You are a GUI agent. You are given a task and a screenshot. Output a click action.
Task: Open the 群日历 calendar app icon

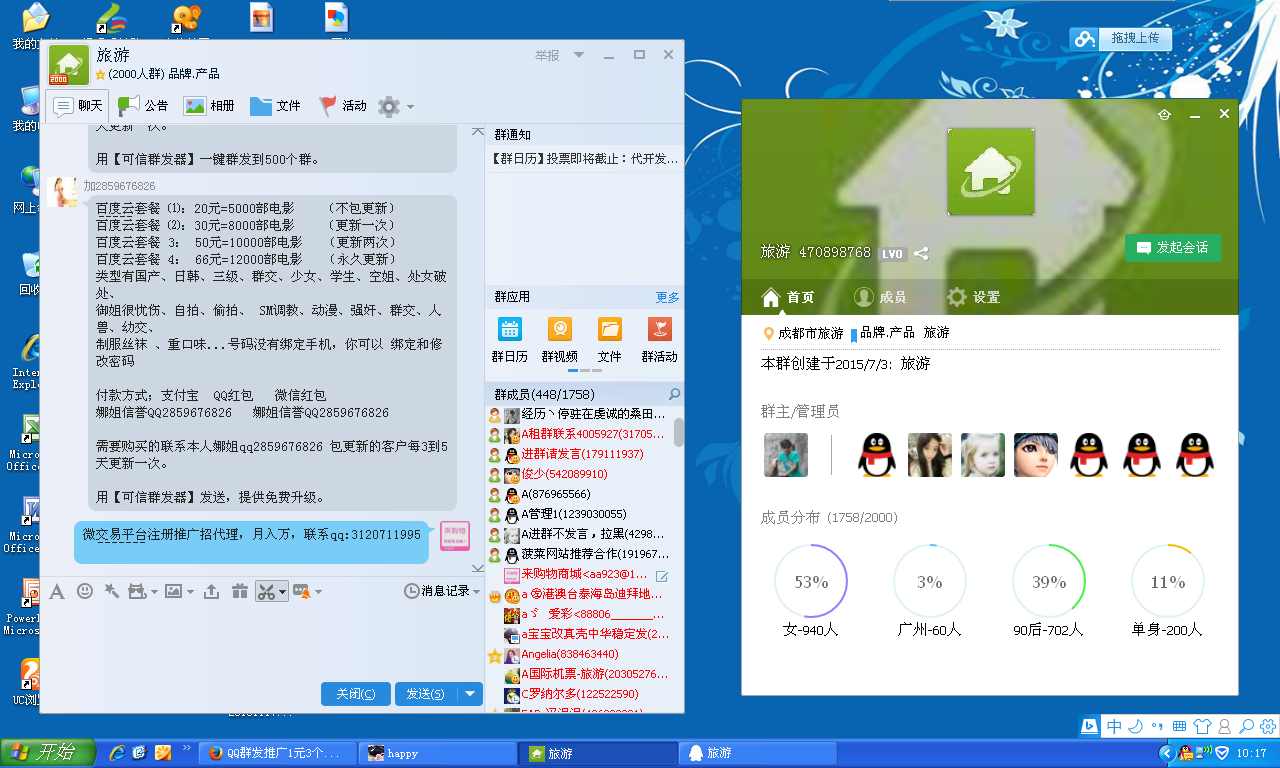coord(510,329)
